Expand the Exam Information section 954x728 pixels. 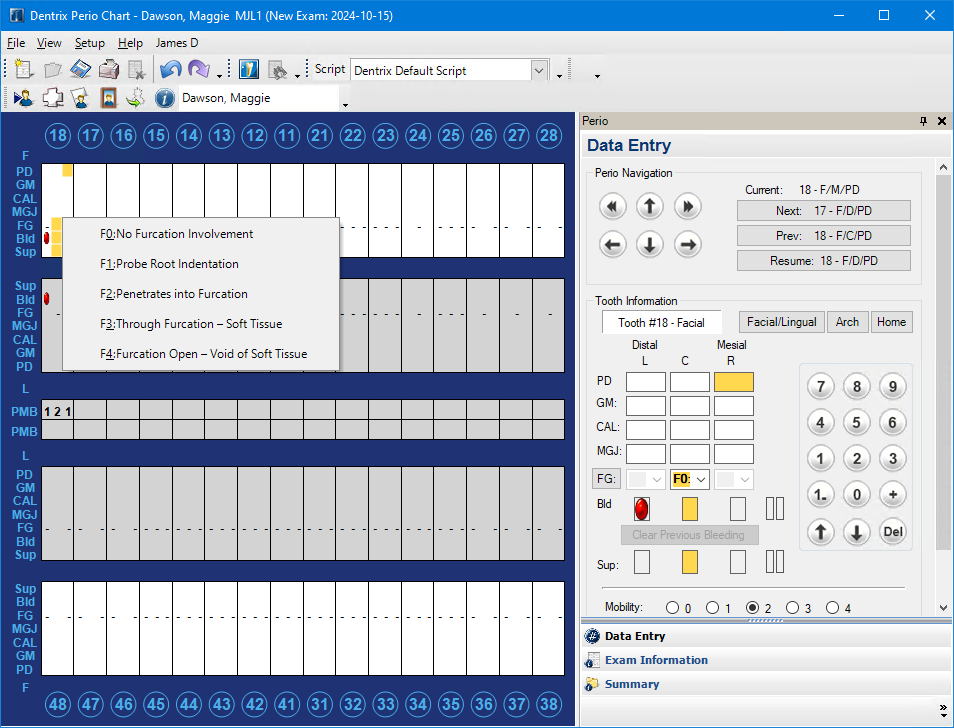(x=656, y=660)
